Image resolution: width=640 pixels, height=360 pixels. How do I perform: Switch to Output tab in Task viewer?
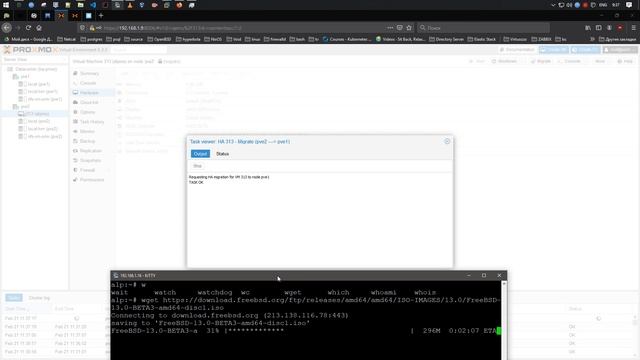(200, 154)
